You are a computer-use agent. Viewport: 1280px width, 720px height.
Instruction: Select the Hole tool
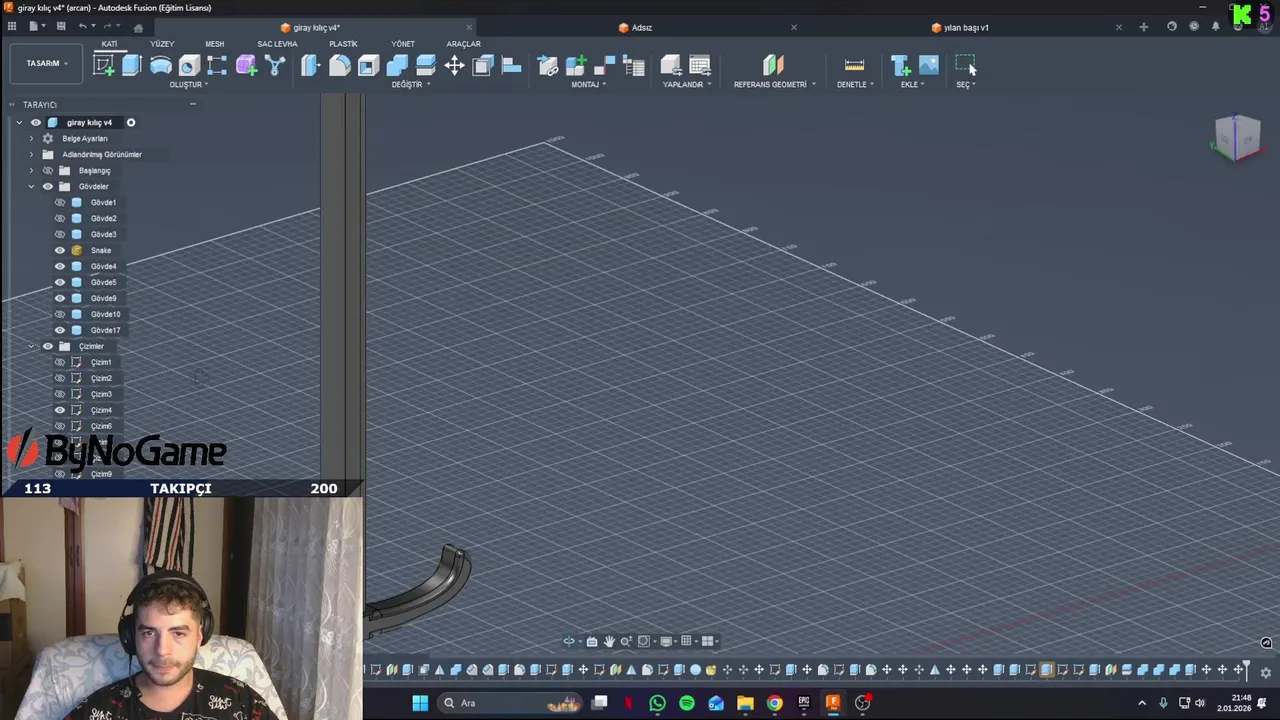point(189,66)
